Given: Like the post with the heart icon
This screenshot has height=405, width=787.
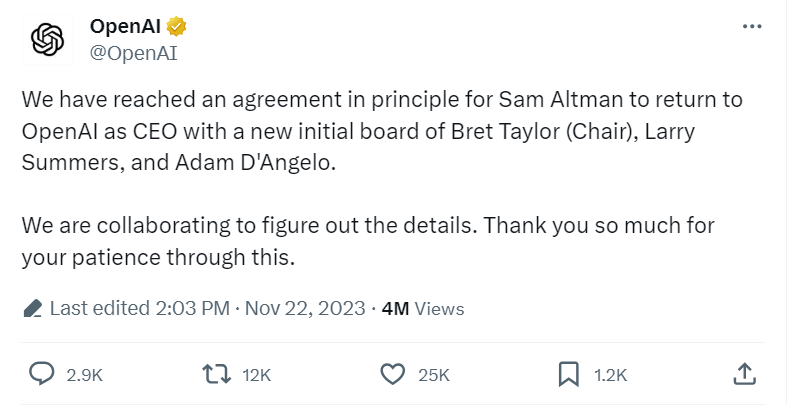Looking at the screenshot, I should click(x=394, y=374).
